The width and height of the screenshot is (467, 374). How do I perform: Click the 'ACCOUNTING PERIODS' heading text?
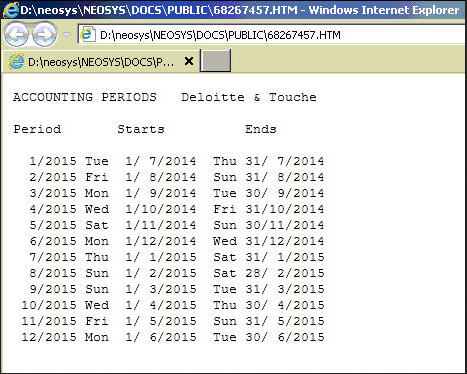[x=85, y=97]
